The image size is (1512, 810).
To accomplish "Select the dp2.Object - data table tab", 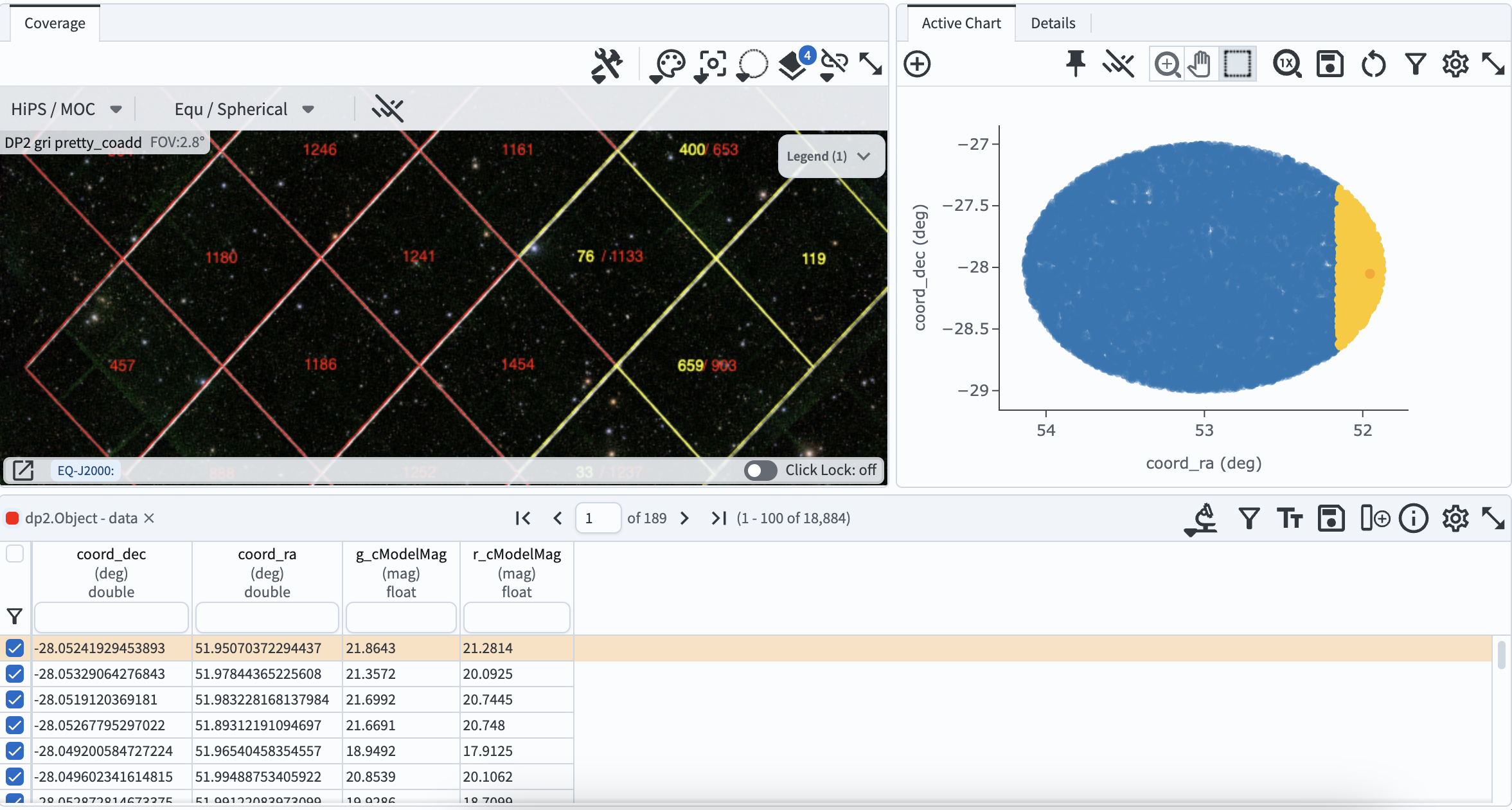I will [x=81, y=518].
